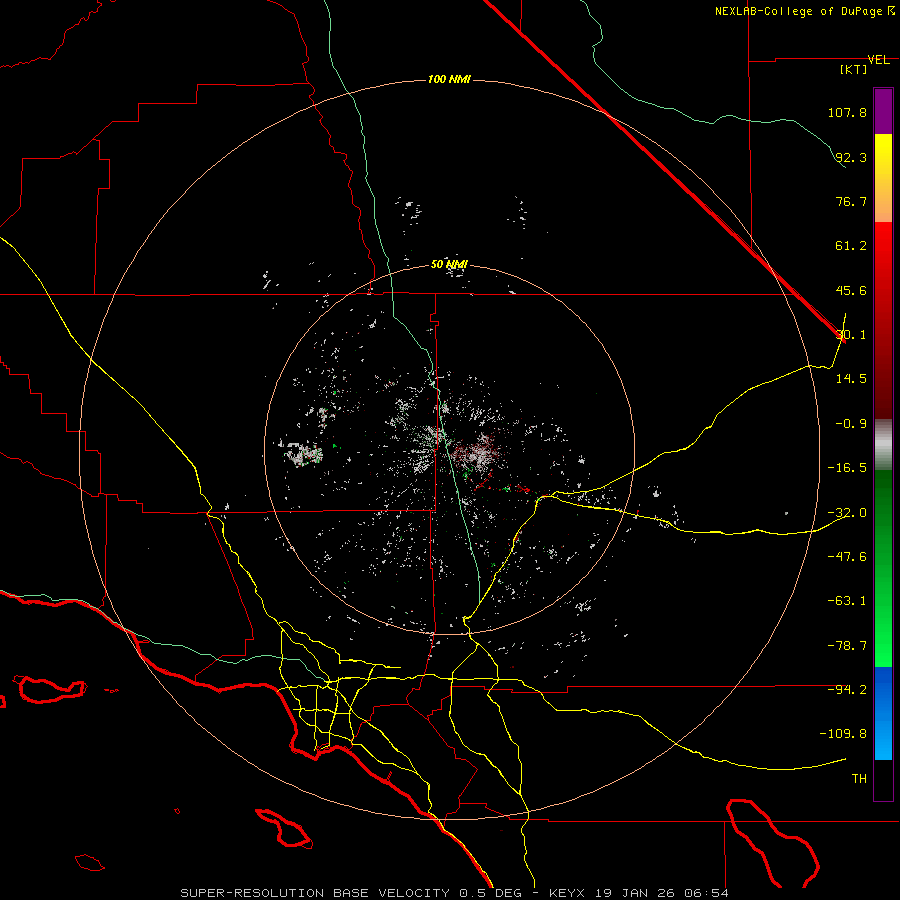This screenshot has width=900, height=900.
Task: Pick the 61.2 velocity value
Action: coord(851,246)
